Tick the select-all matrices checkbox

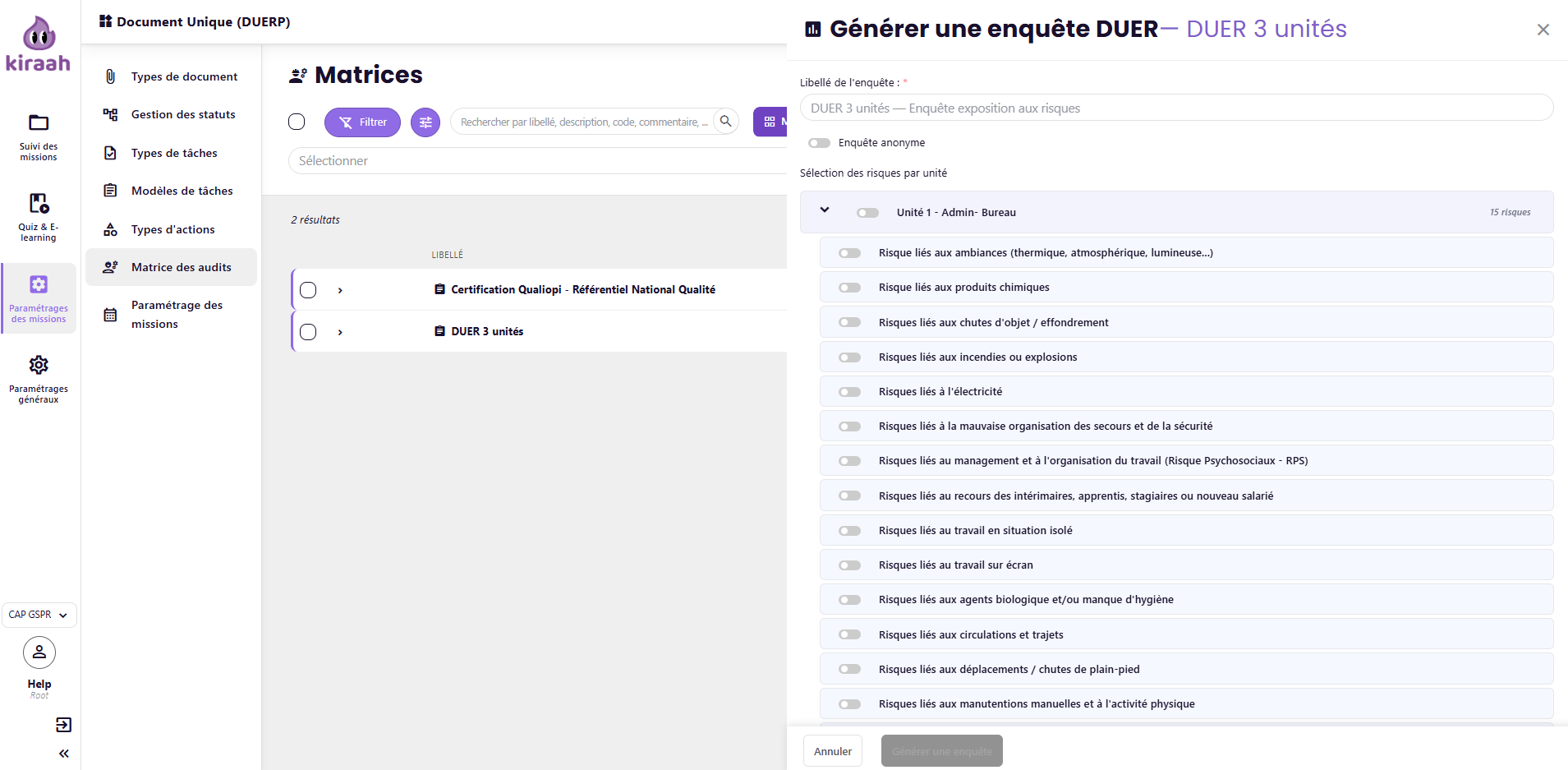pyautogui.click(x=297, y=122)
